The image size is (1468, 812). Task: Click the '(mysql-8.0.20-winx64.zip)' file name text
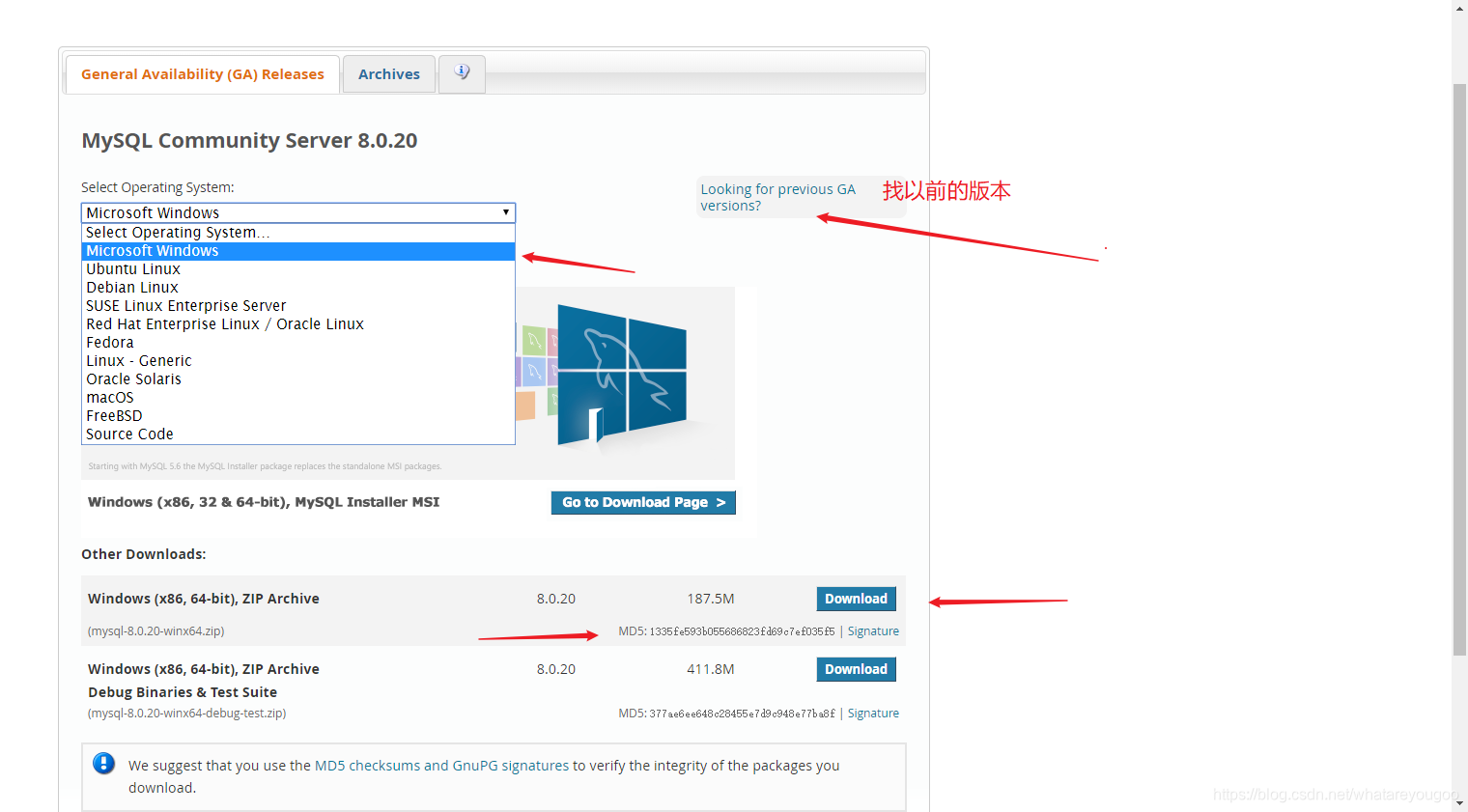(x=156, y=631)
